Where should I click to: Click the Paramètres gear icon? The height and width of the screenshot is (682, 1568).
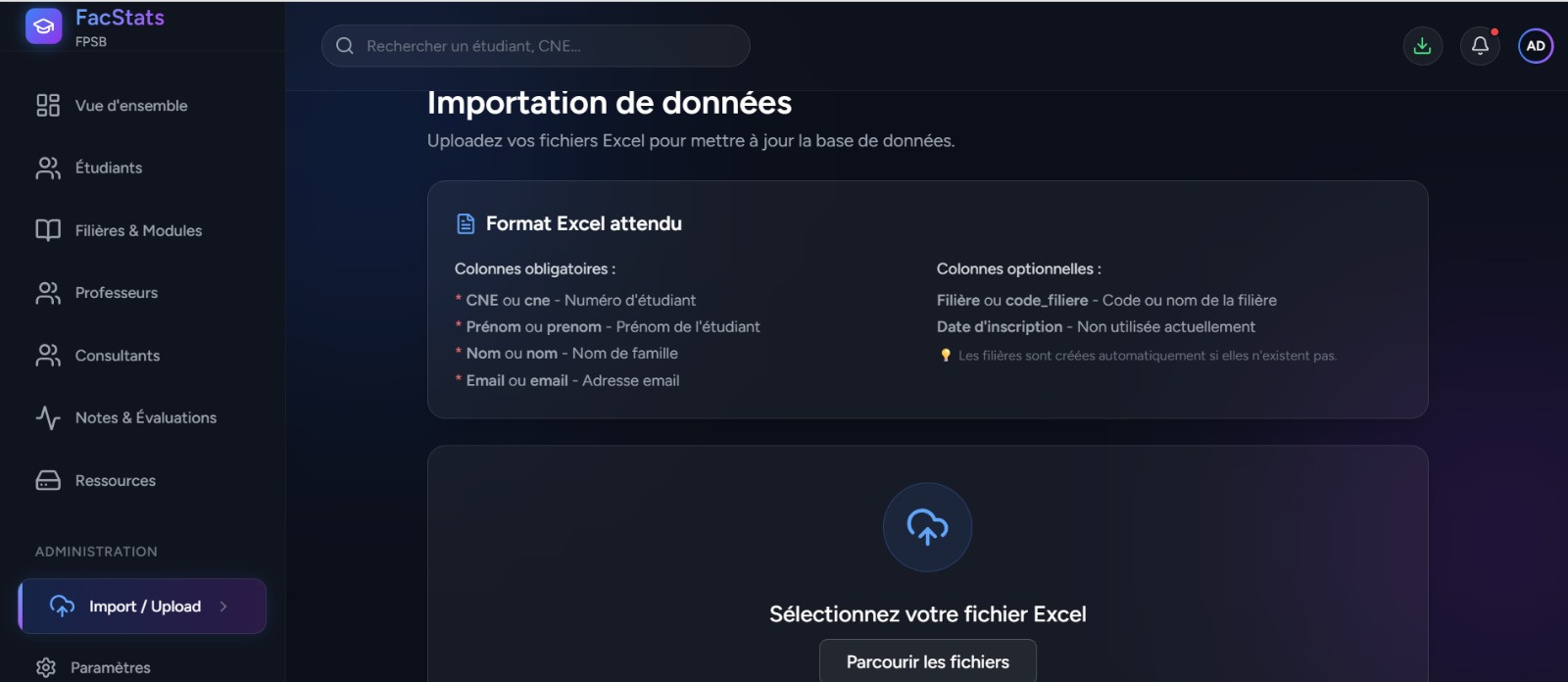[x=46, y=667]
